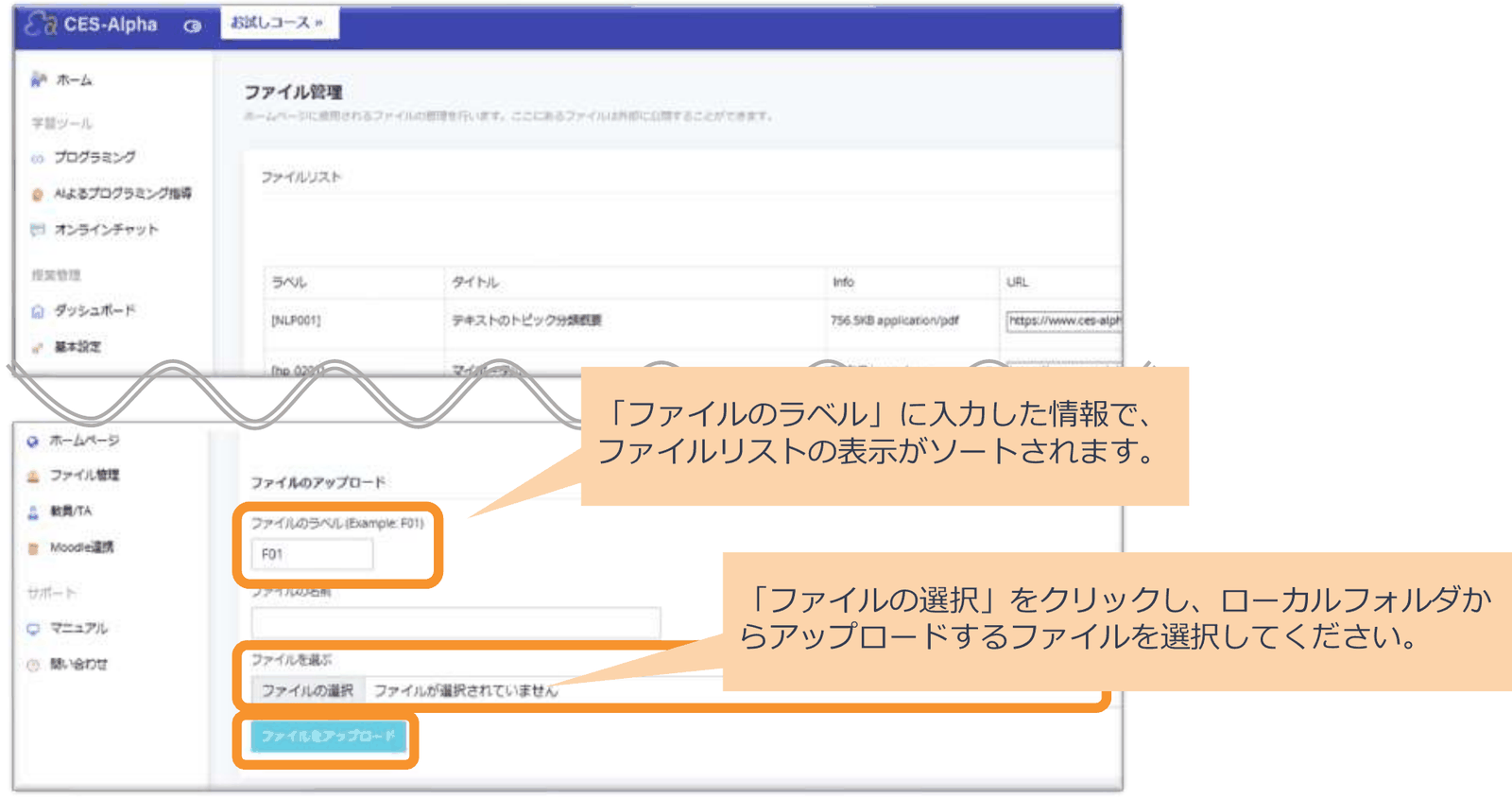Select the ファイルのアップロード section heading
This screenshot has width=1512, height=799.
(318, 482)
